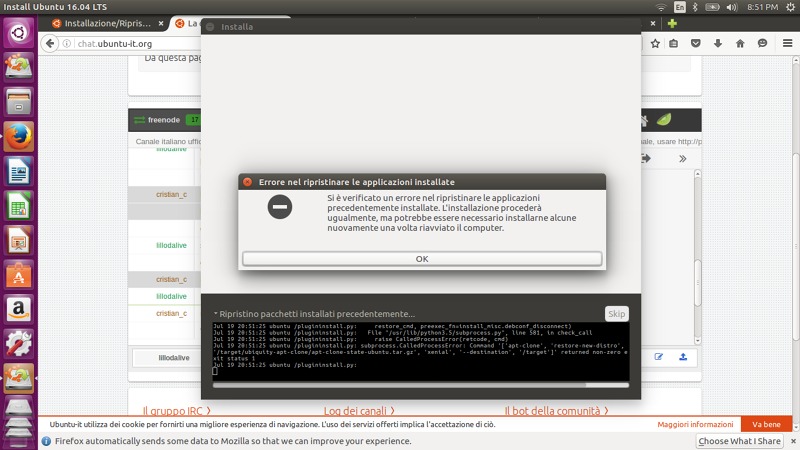Go back in Firefox with the back arrow

point(49,43)
